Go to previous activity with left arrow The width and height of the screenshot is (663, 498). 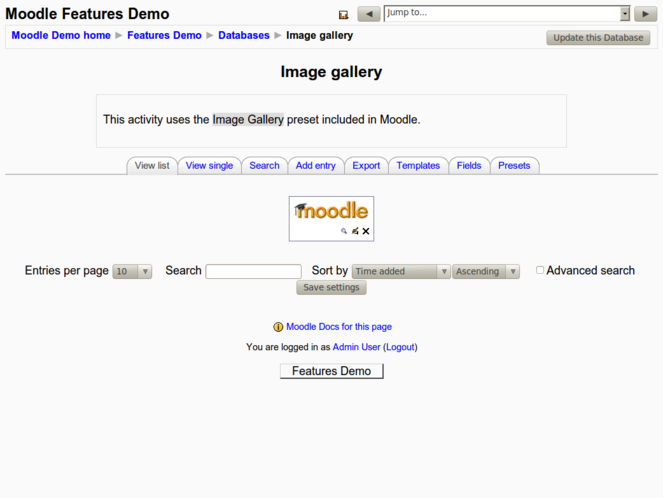(x=369, y=14)
